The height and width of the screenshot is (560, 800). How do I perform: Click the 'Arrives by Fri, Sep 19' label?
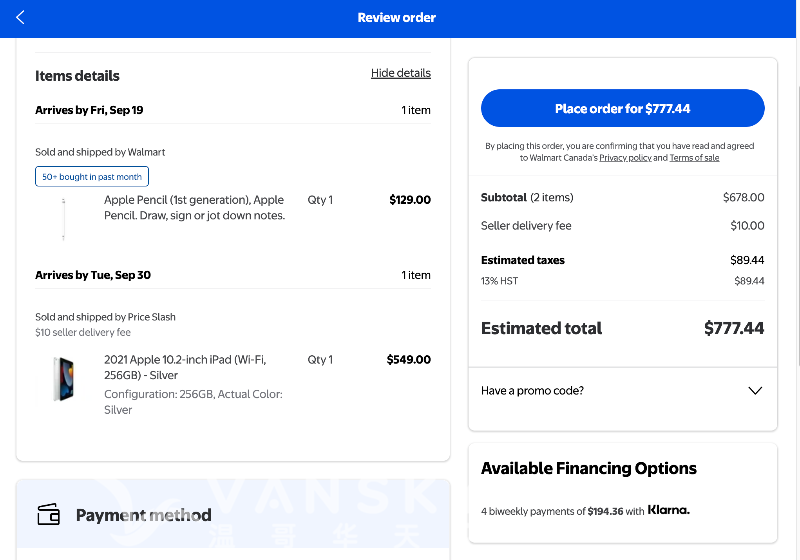89,110
